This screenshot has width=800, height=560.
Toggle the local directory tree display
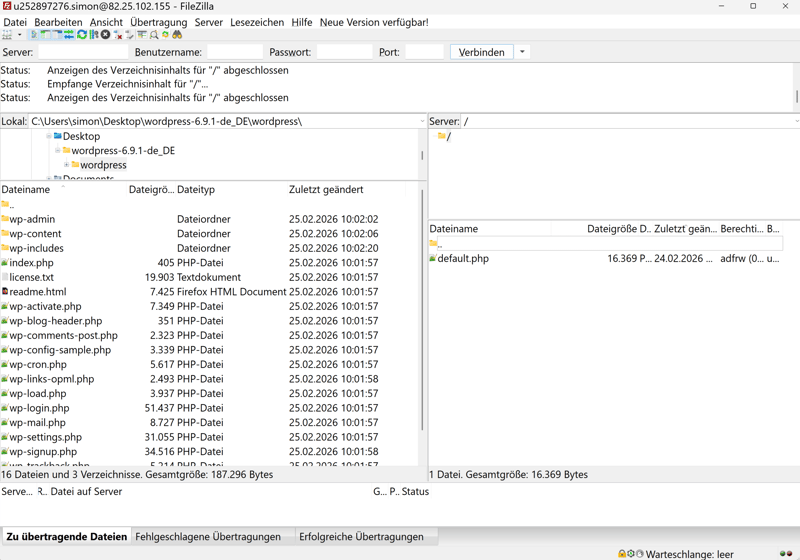[45, 35]
